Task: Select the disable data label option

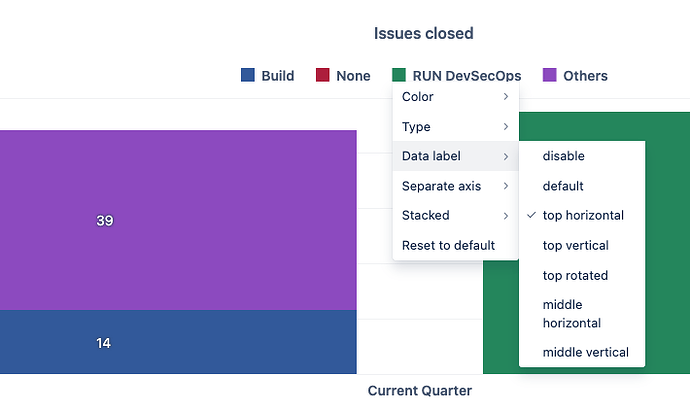Action: point(582,156)
